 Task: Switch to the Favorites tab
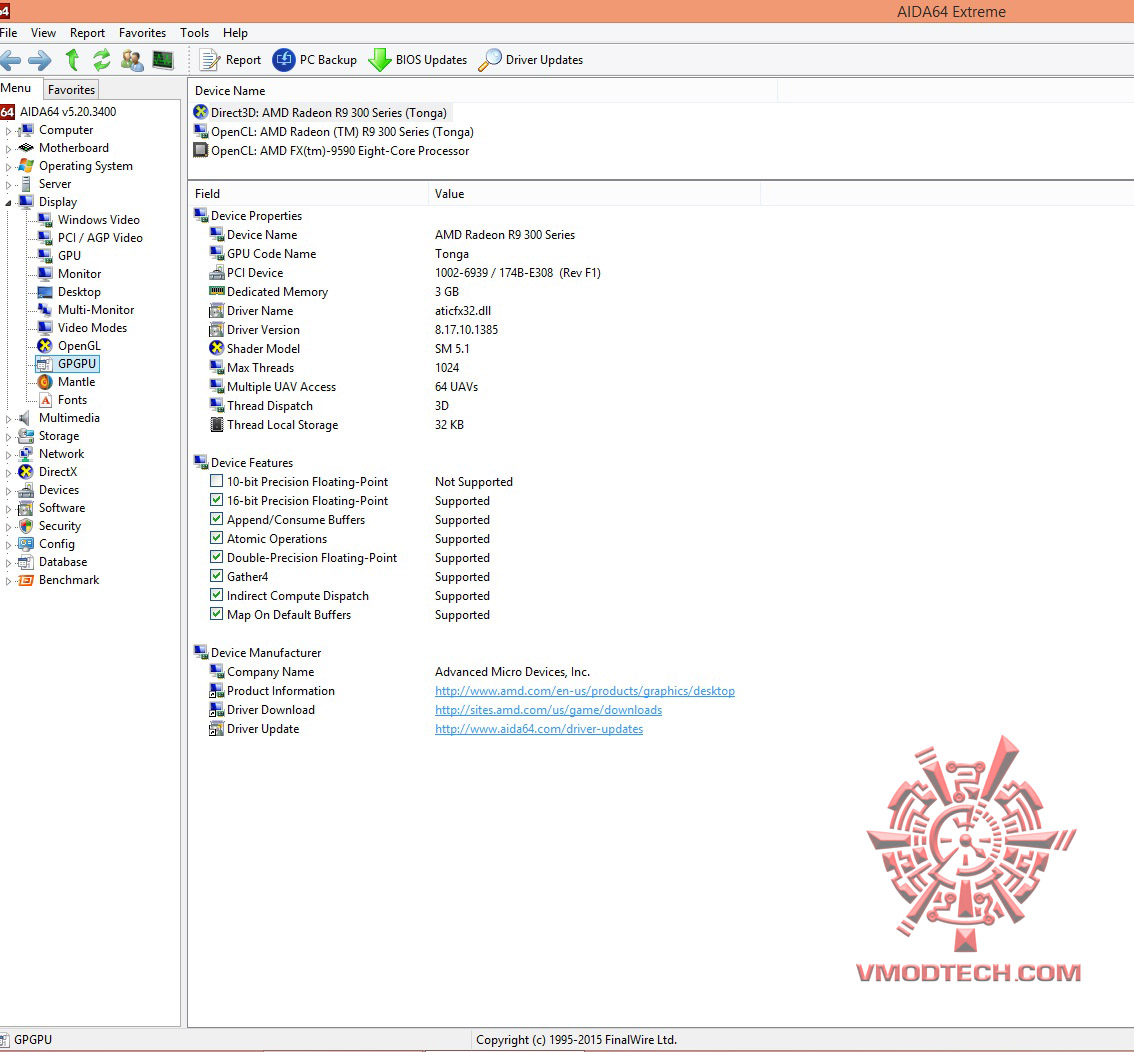pos(72,90)
